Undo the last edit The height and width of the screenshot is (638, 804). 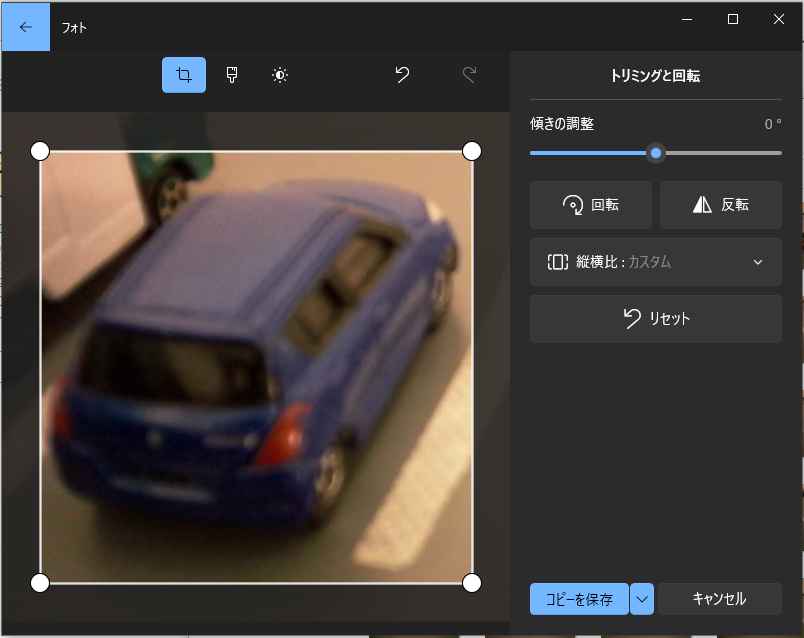tap(402, 75)
